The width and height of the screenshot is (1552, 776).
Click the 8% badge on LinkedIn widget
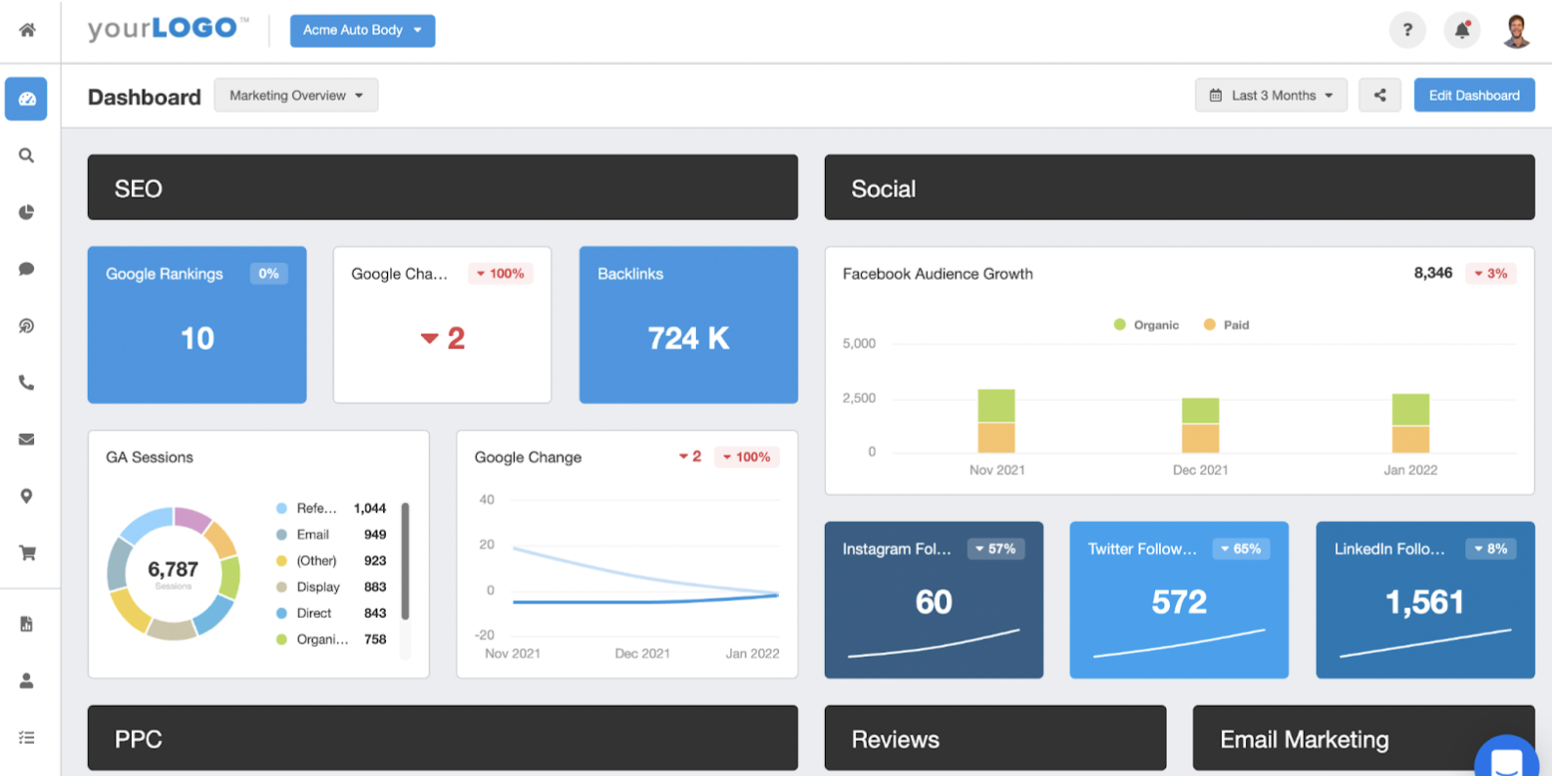(1490, 548)
